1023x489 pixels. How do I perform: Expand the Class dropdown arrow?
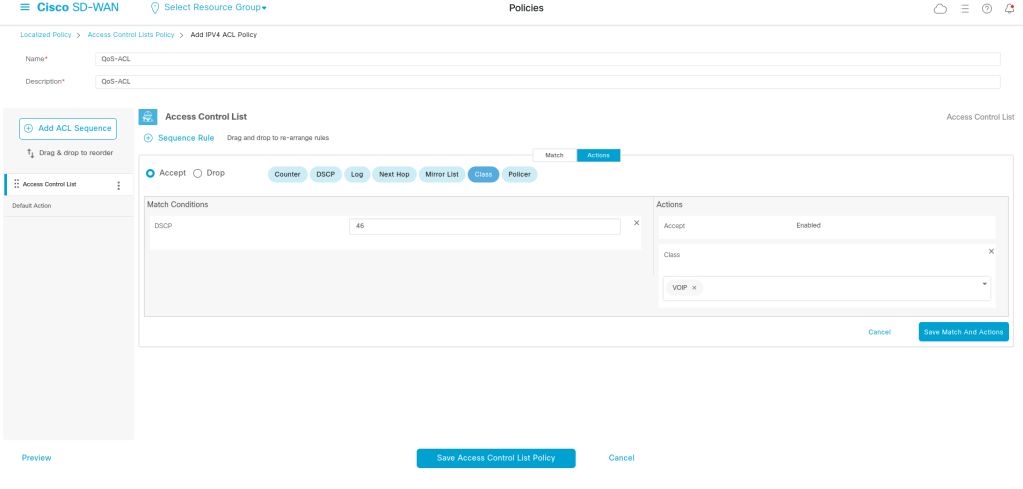click(984, 285)
